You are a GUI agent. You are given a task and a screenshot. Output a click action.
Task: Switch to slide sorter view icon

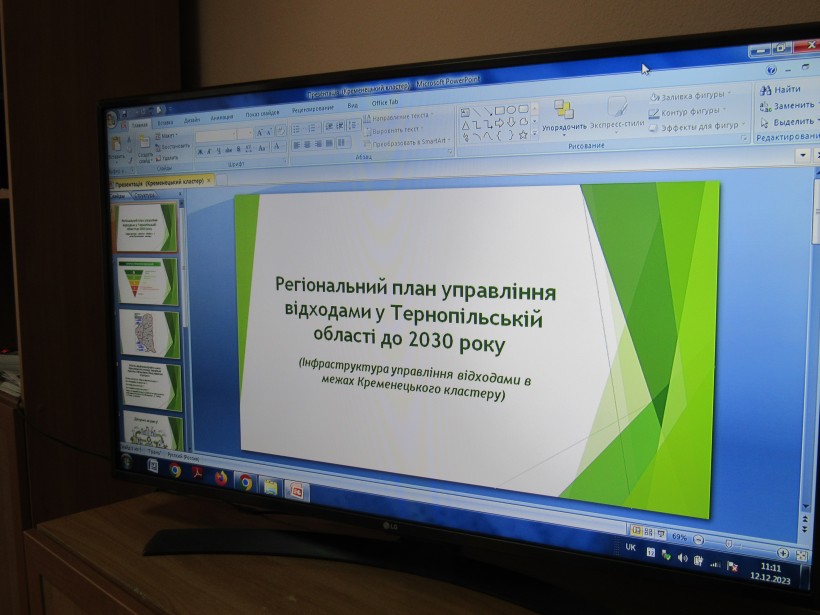[649, 532]
